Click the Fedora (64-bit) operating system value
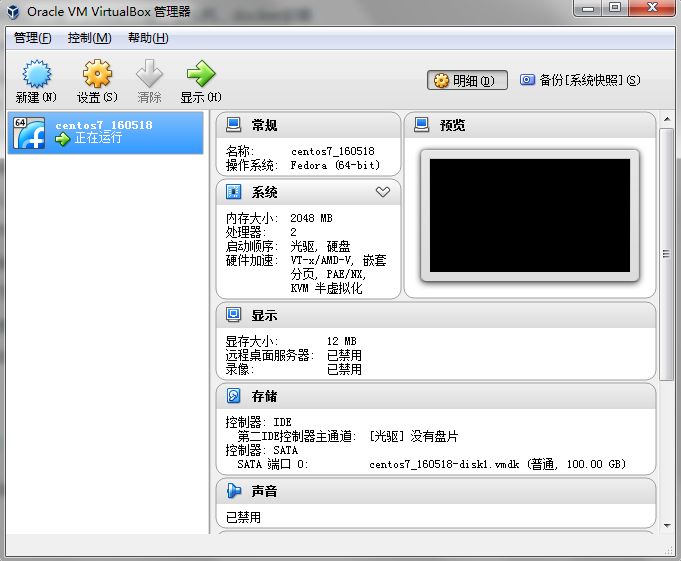The width and height of the screenshot is (681, 561). click(x=335, y=165)
